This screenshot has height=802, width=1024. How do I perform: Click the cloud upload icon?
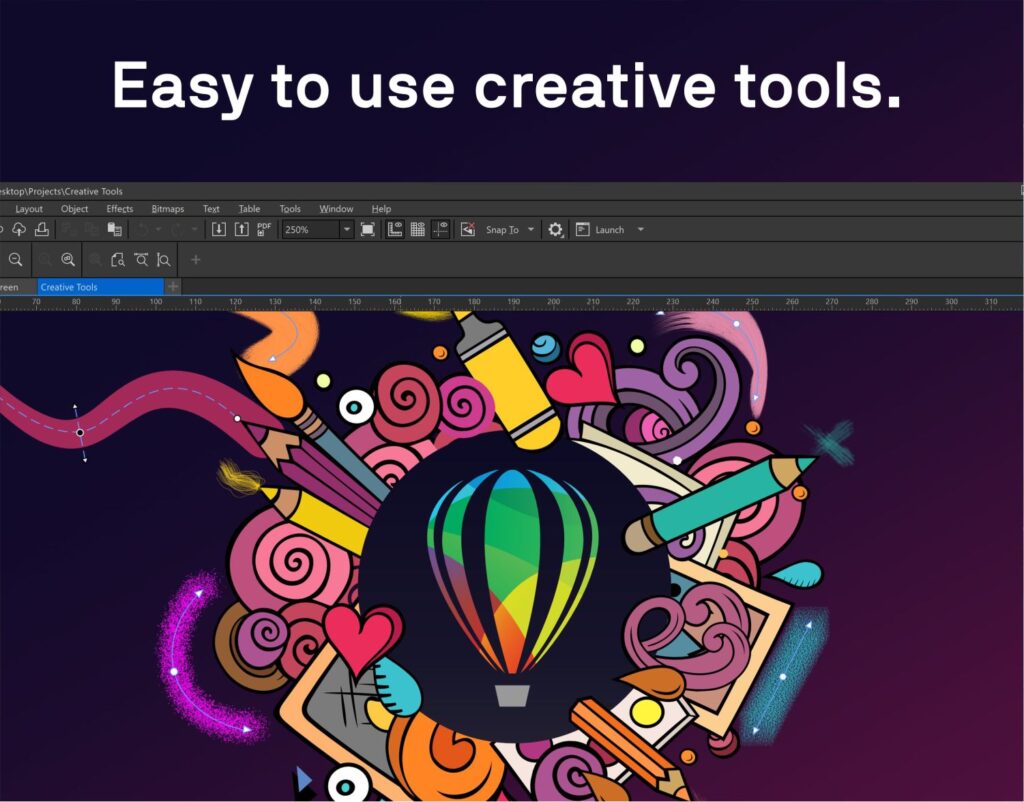(18, 230)
